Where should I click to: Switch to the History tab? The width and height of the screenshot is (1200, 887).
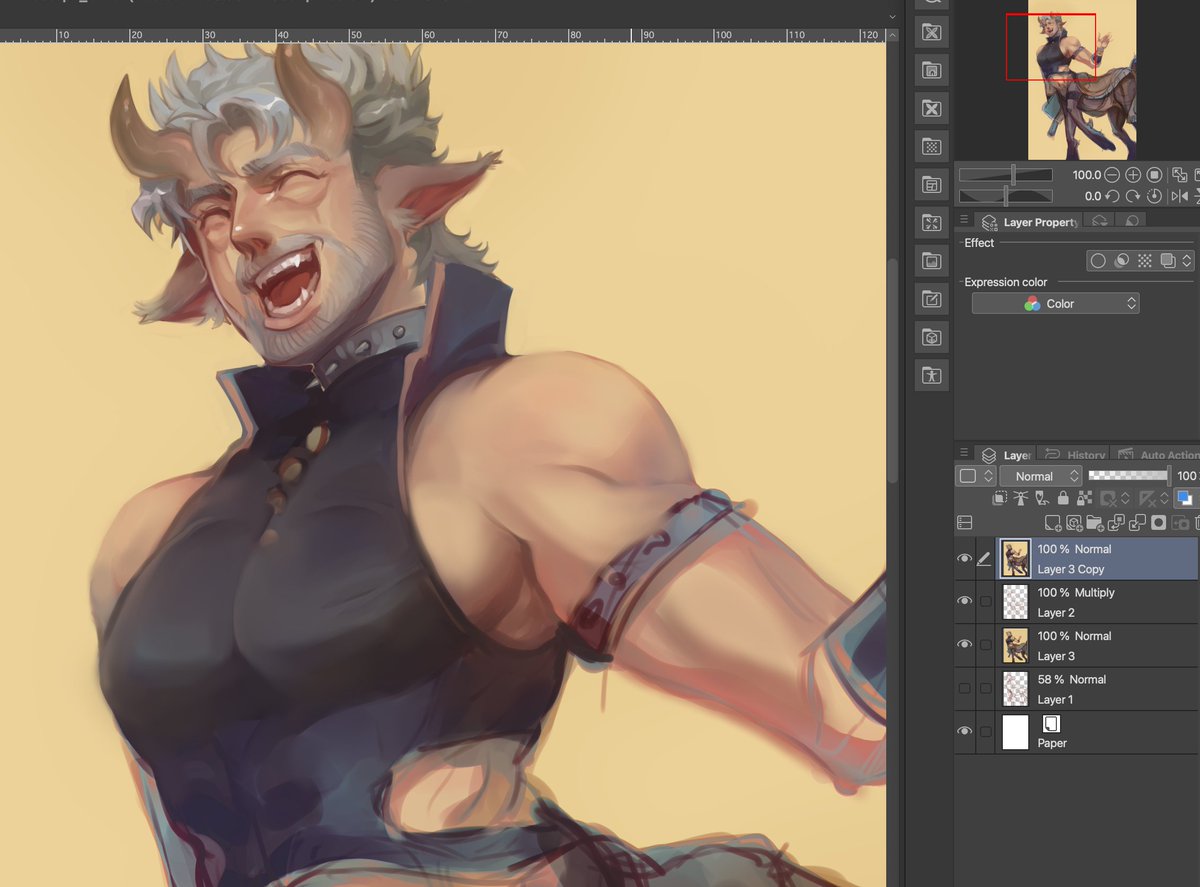point(1073,455)
